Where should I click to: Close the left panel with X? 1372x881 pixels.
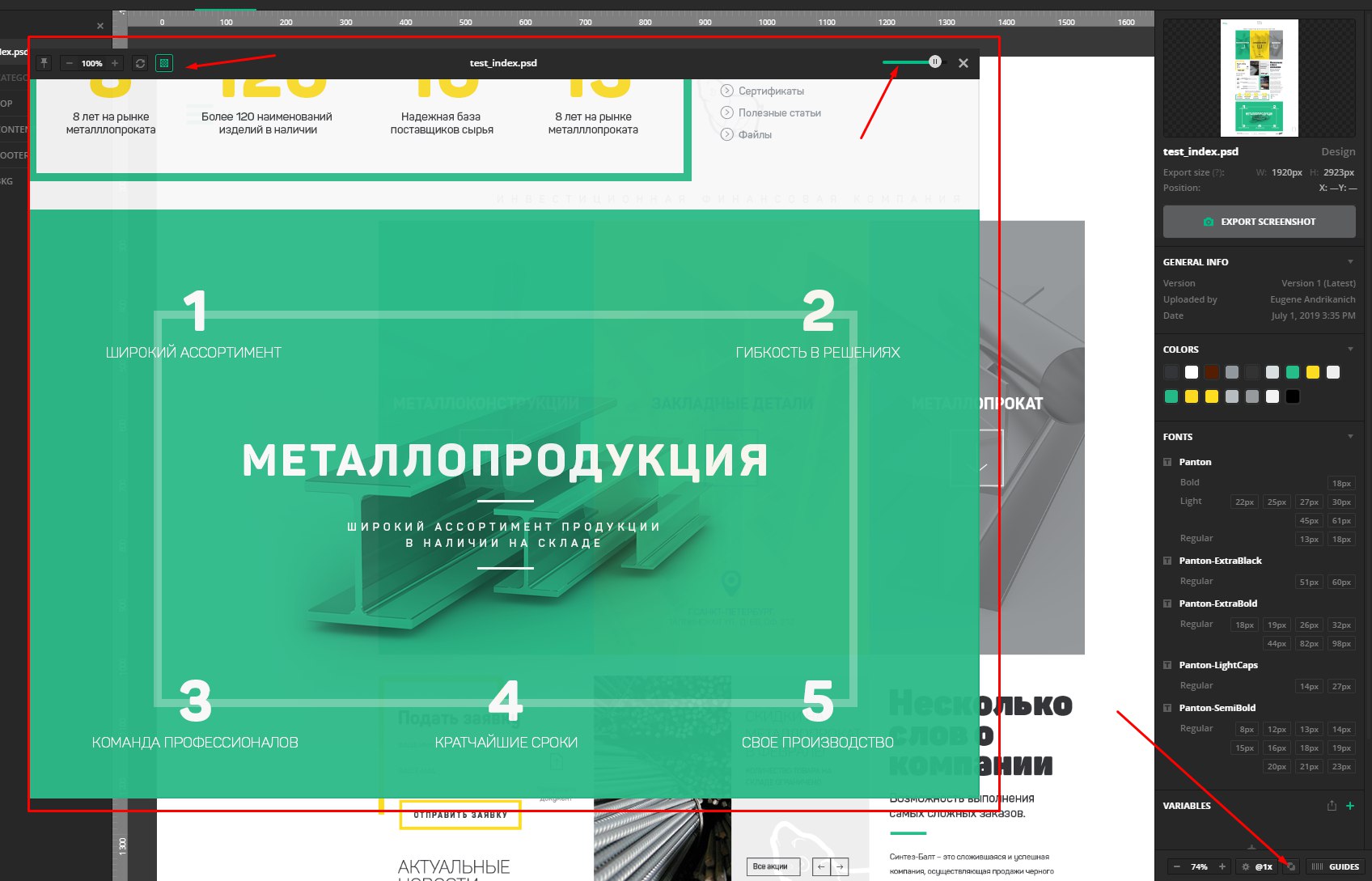pos(100,26)
